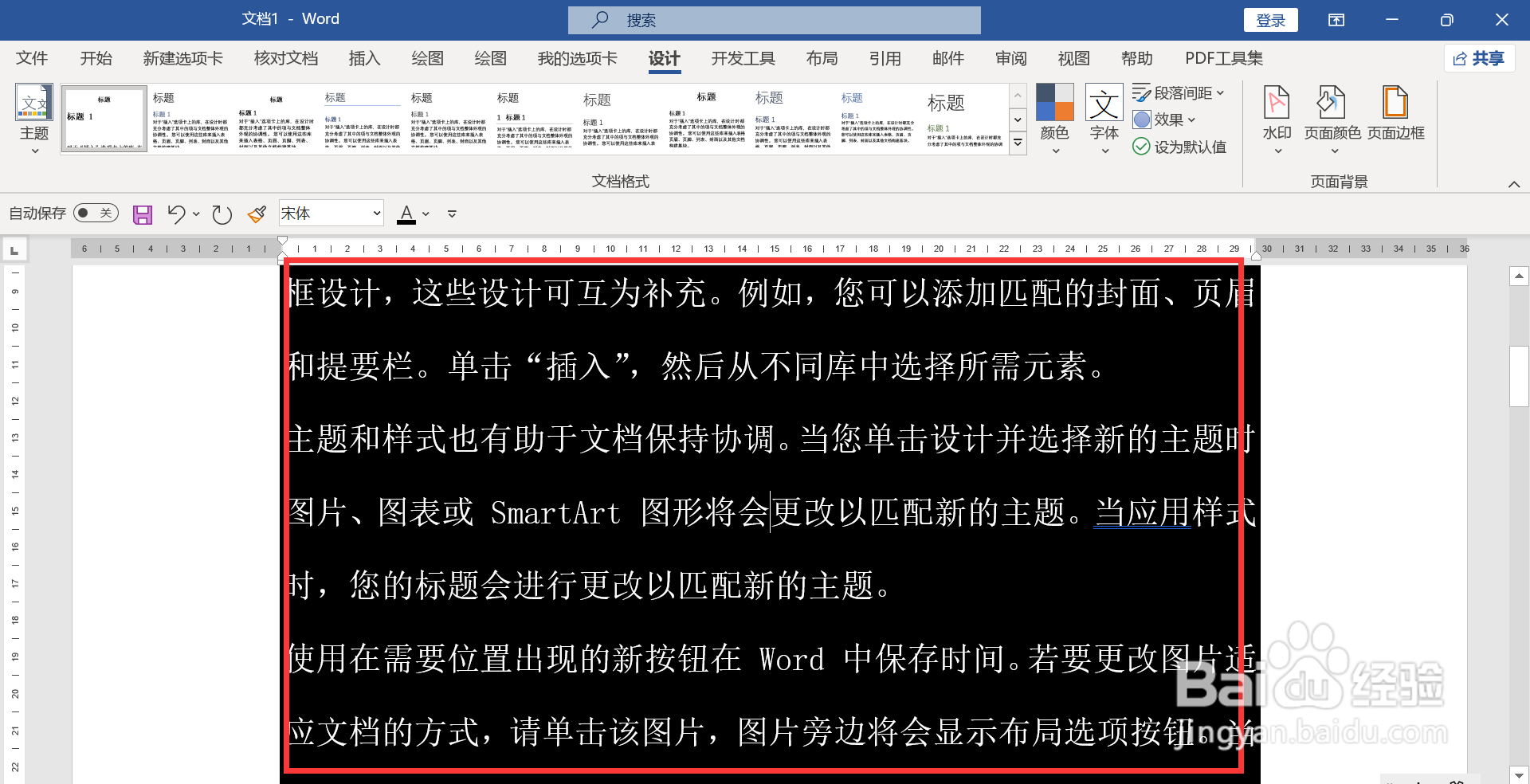
Task: Click the Share (共享) button
Action: [1479, 58]
